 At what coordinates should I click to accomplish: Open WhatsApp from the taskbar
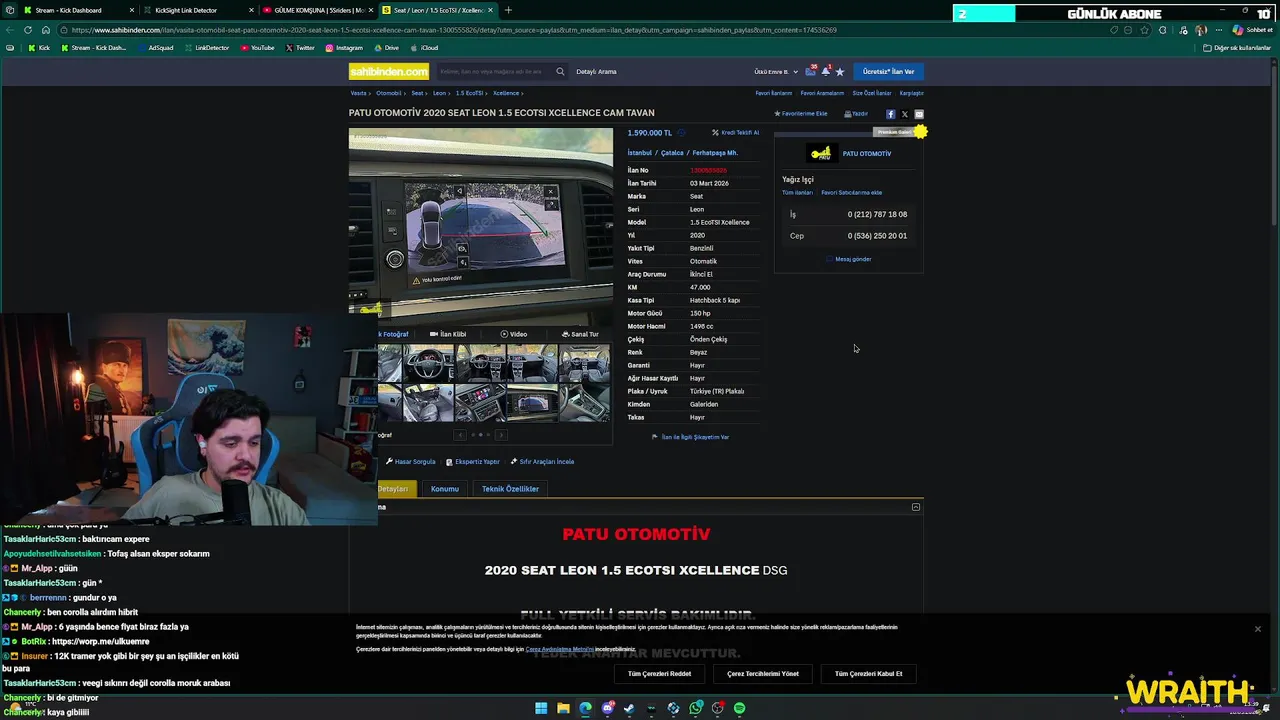click(695, 708)
